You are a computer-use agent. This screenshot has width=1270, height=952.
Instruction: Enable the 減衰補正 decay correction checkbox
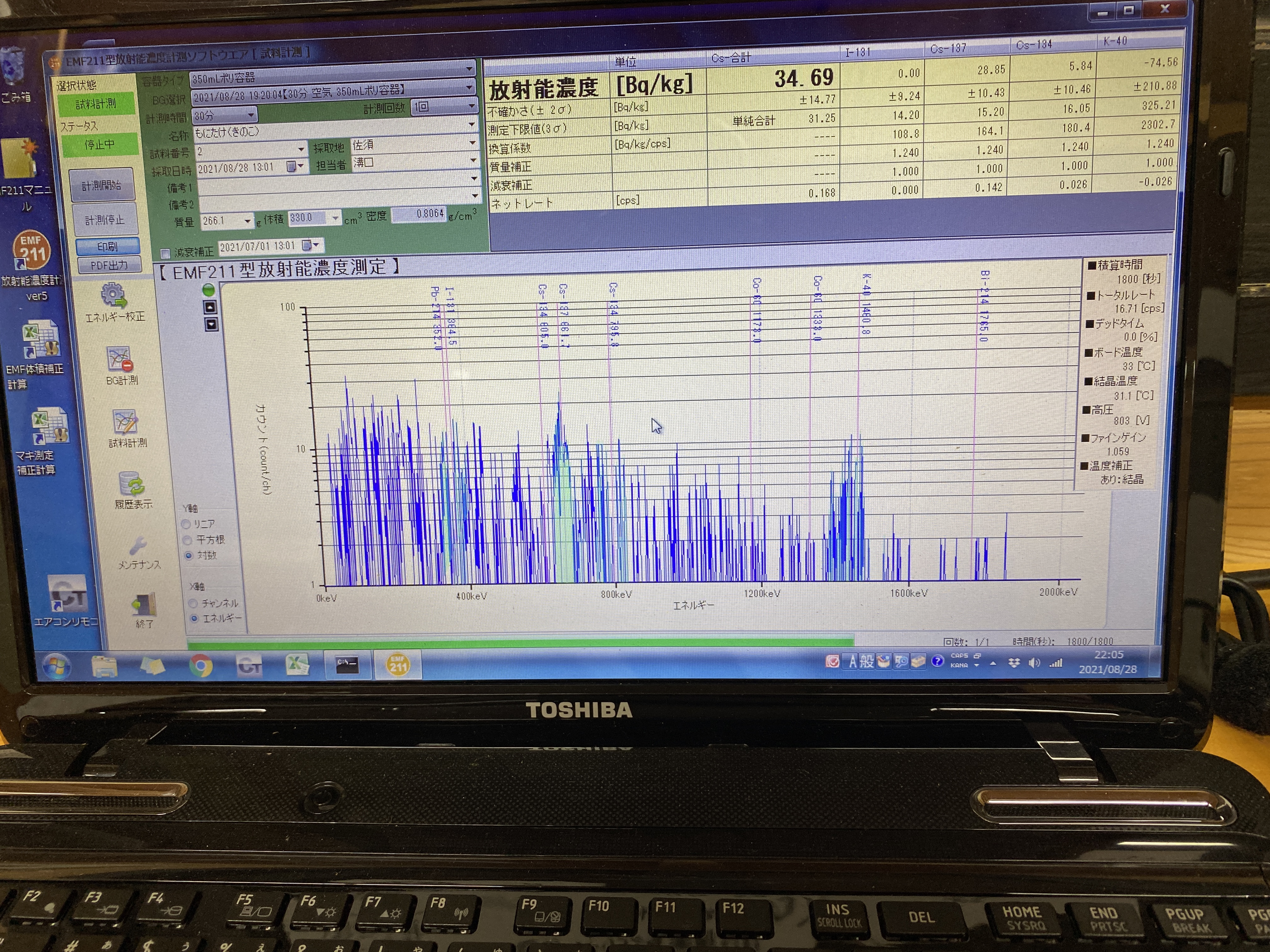pos(165,253)
